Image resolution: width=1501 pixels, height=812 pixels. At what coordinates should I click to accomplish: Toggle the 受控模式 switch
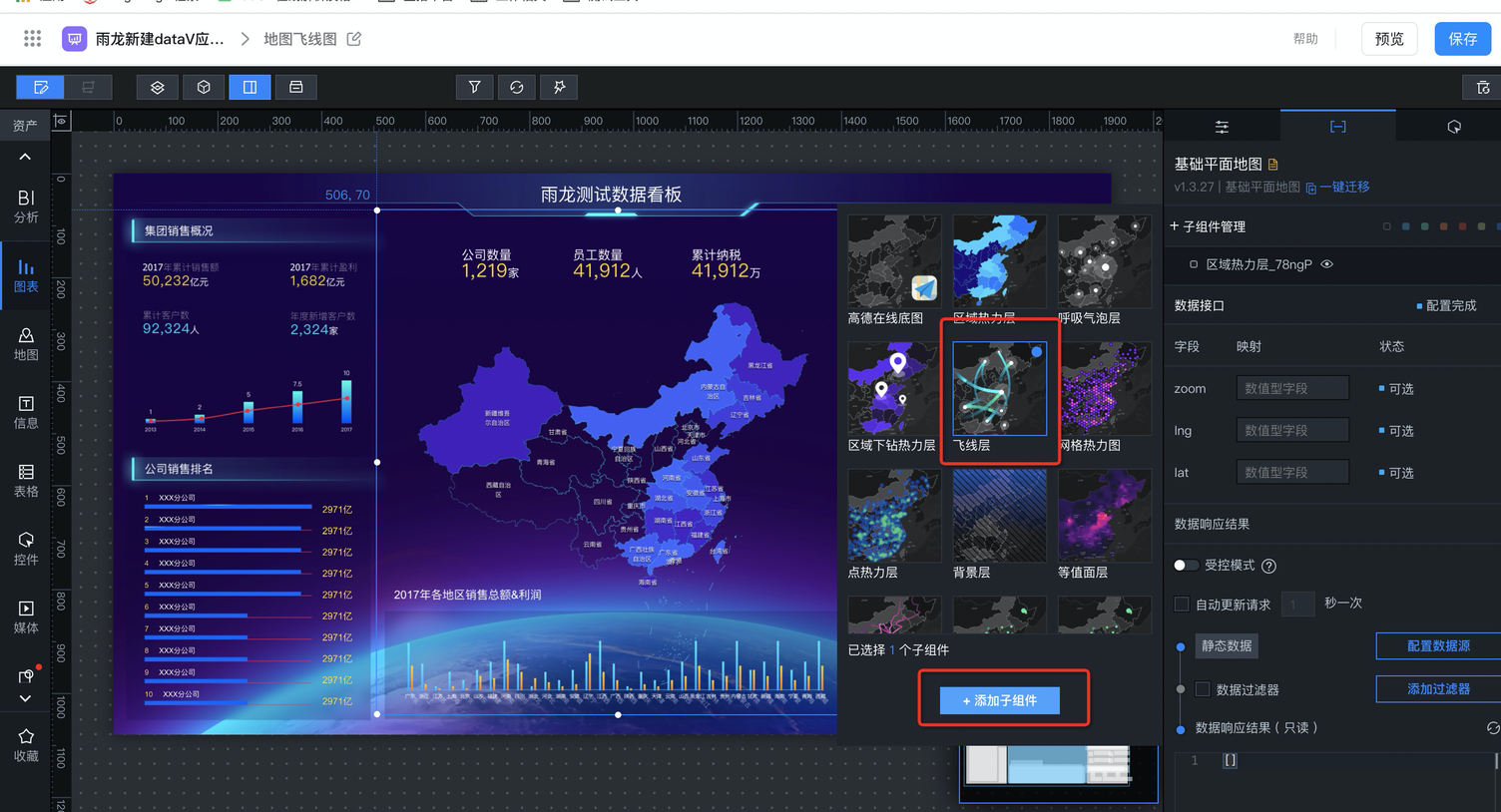click(x=1186, y=566)
